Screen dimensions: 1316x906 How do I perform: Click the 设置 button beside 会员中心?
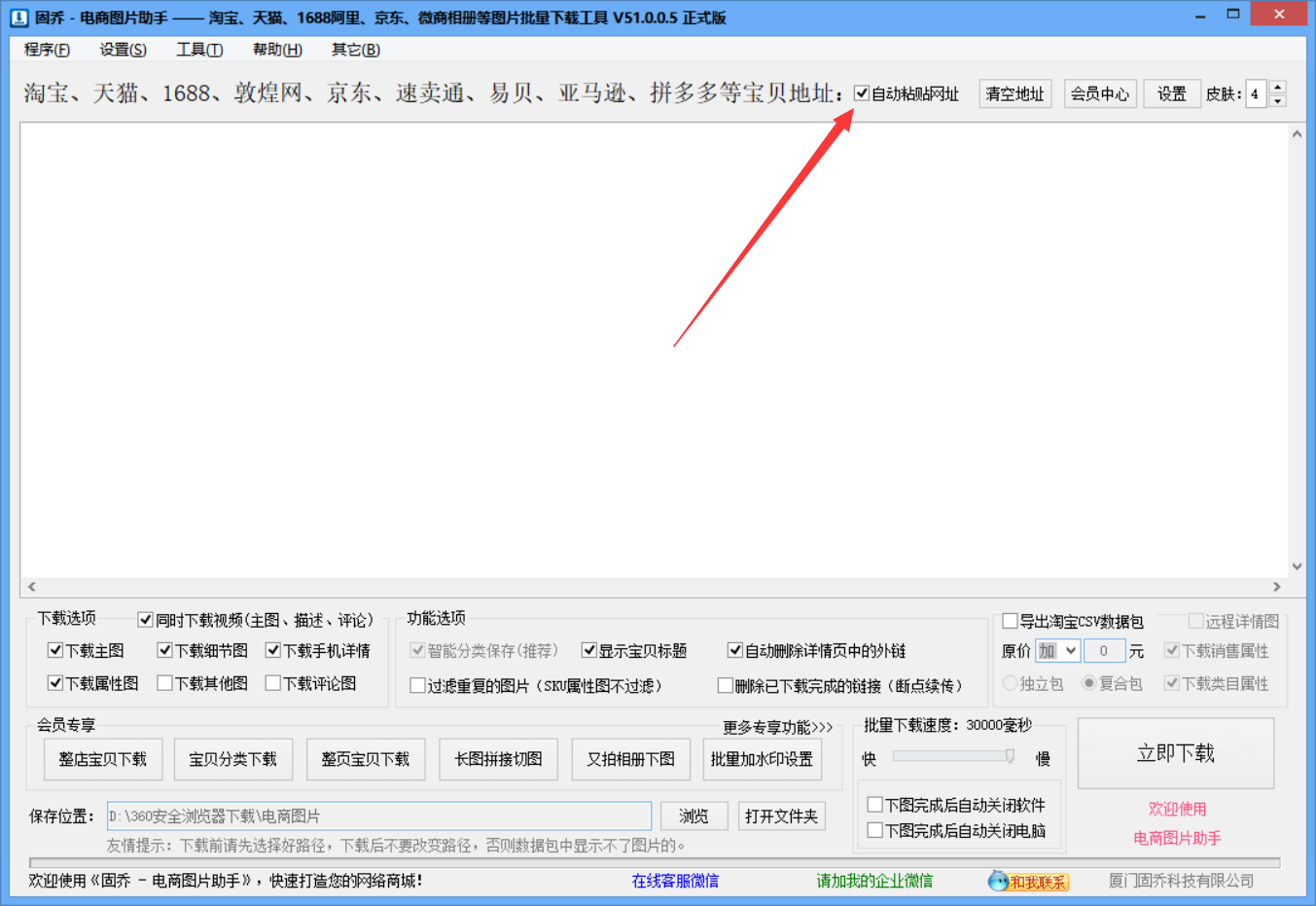pyautogui.click(x=1171, y=93)
